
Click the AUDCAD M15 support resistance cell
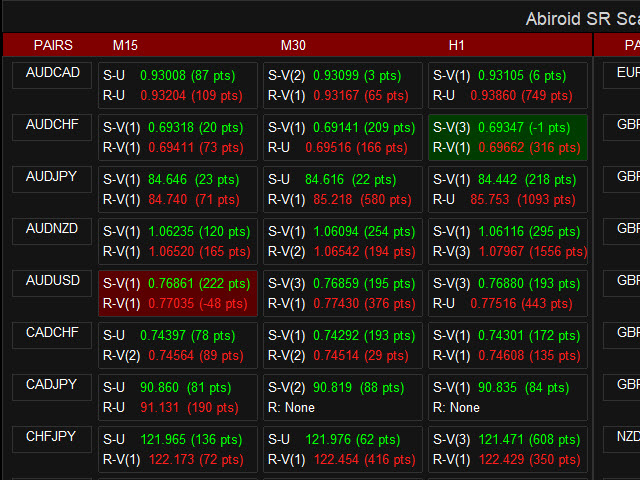coord(177,85)
